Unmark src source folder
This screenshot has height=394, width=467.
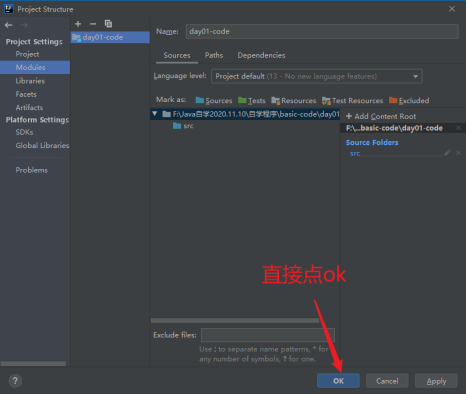[458, 153]
